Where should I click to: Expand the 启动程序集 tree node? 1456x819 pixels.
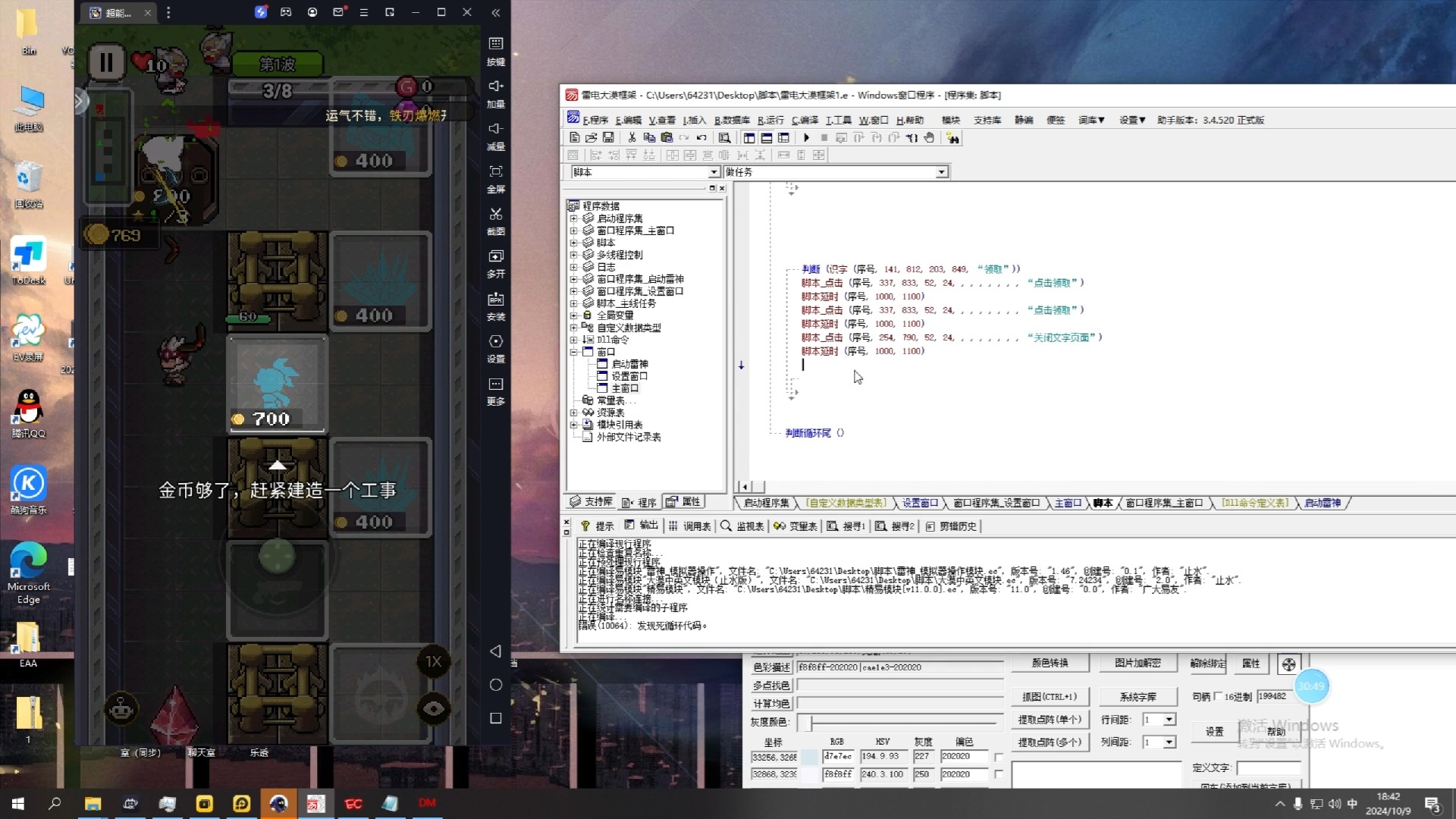coord(574,218)
